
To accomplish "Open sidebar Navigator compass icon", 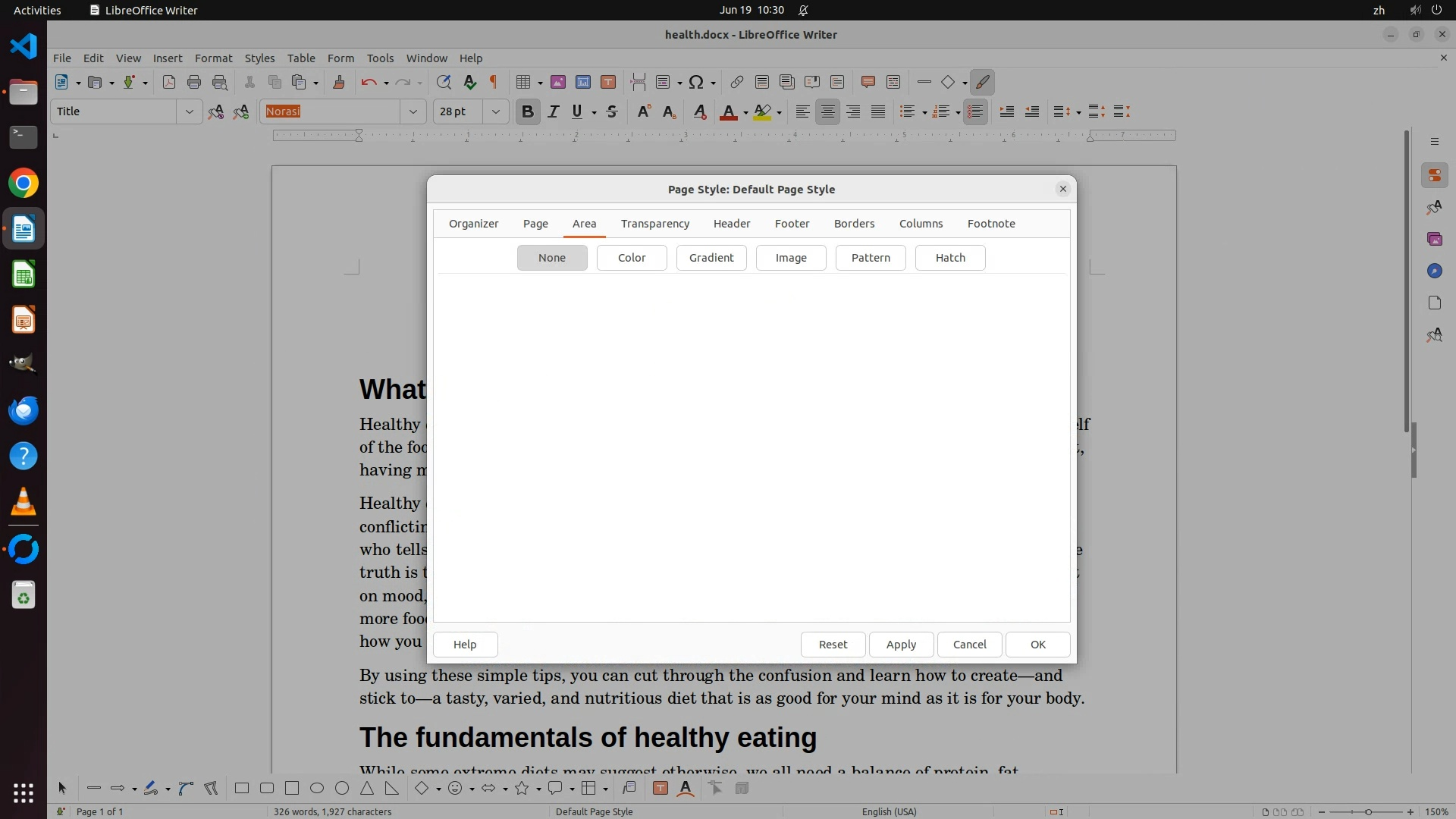I will click(x=1434, y=271).
